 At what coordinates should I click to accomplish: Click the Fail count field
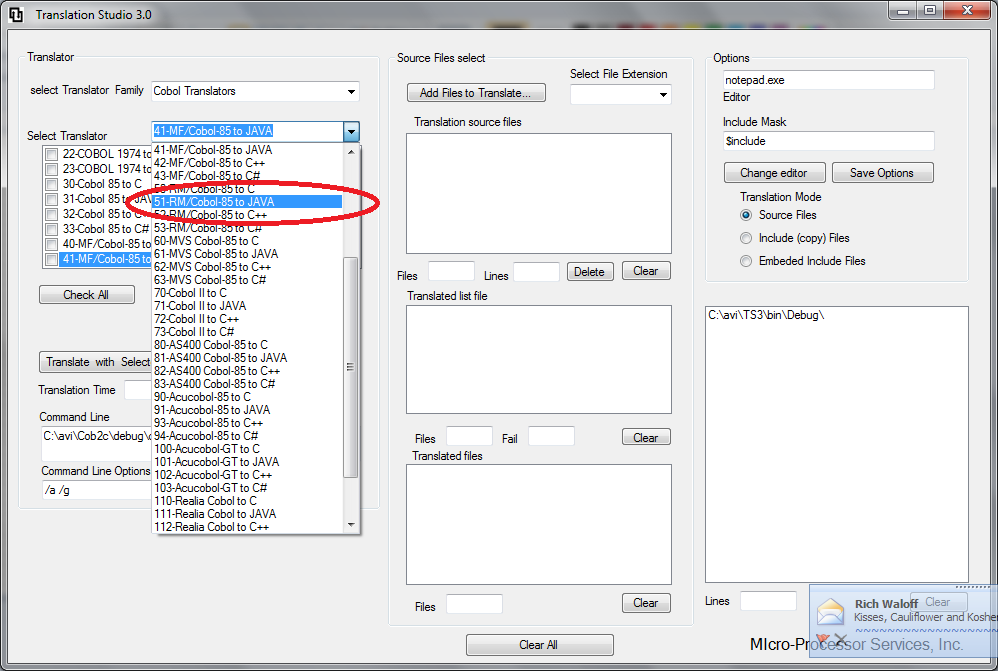551,437
